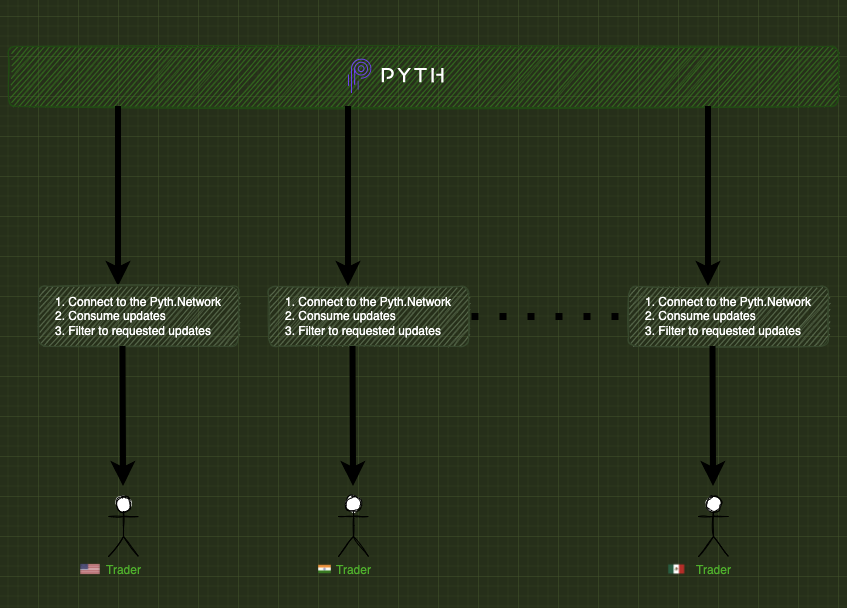
Task: Select the stick figure above the US Trader
Action: click(123, 526)
